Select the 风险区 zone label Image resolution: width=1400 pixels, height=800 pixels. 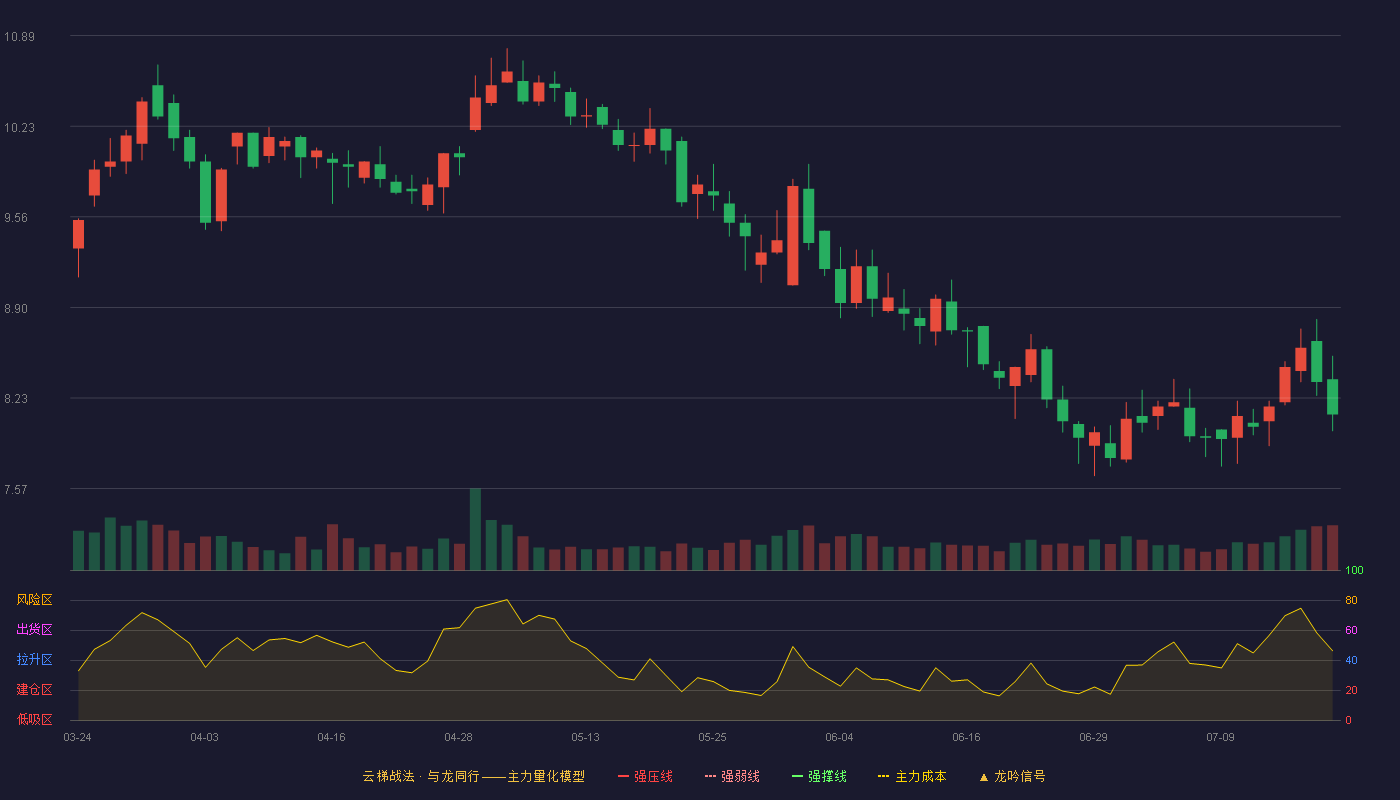tap(34, 600)
